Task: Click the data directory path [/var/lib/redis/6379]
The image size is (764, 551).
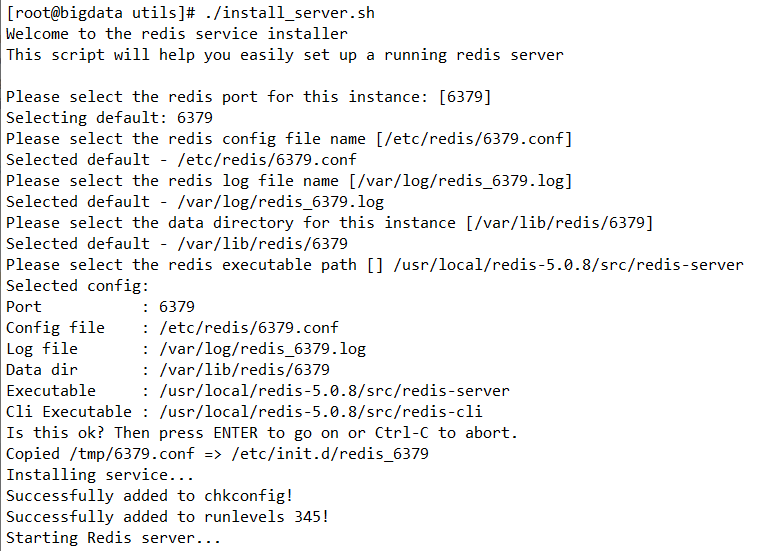Action: (x=559, y=222)
